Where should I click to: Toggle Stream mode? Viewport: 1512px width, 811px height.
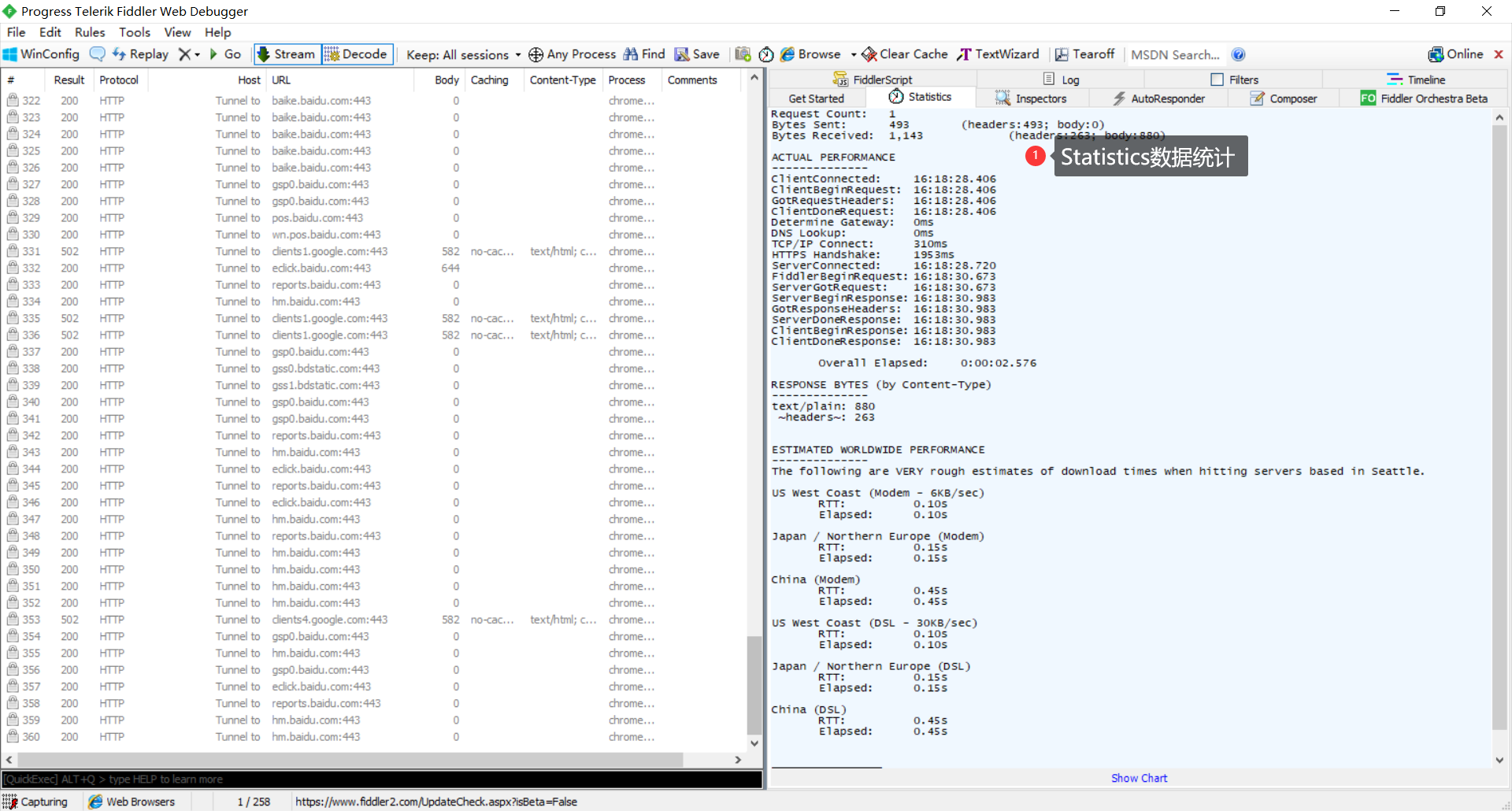point(286,54)
